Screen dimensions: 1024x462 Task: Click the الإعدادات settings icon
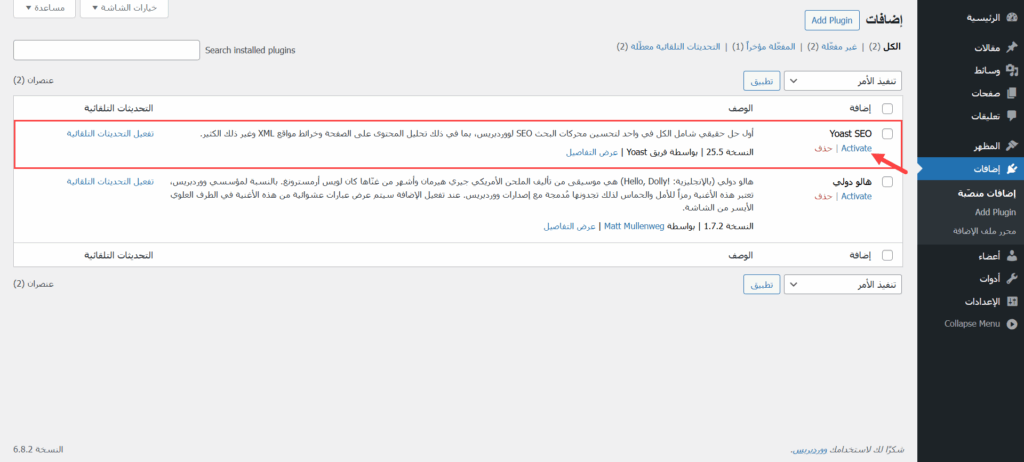coord(1012,301)
